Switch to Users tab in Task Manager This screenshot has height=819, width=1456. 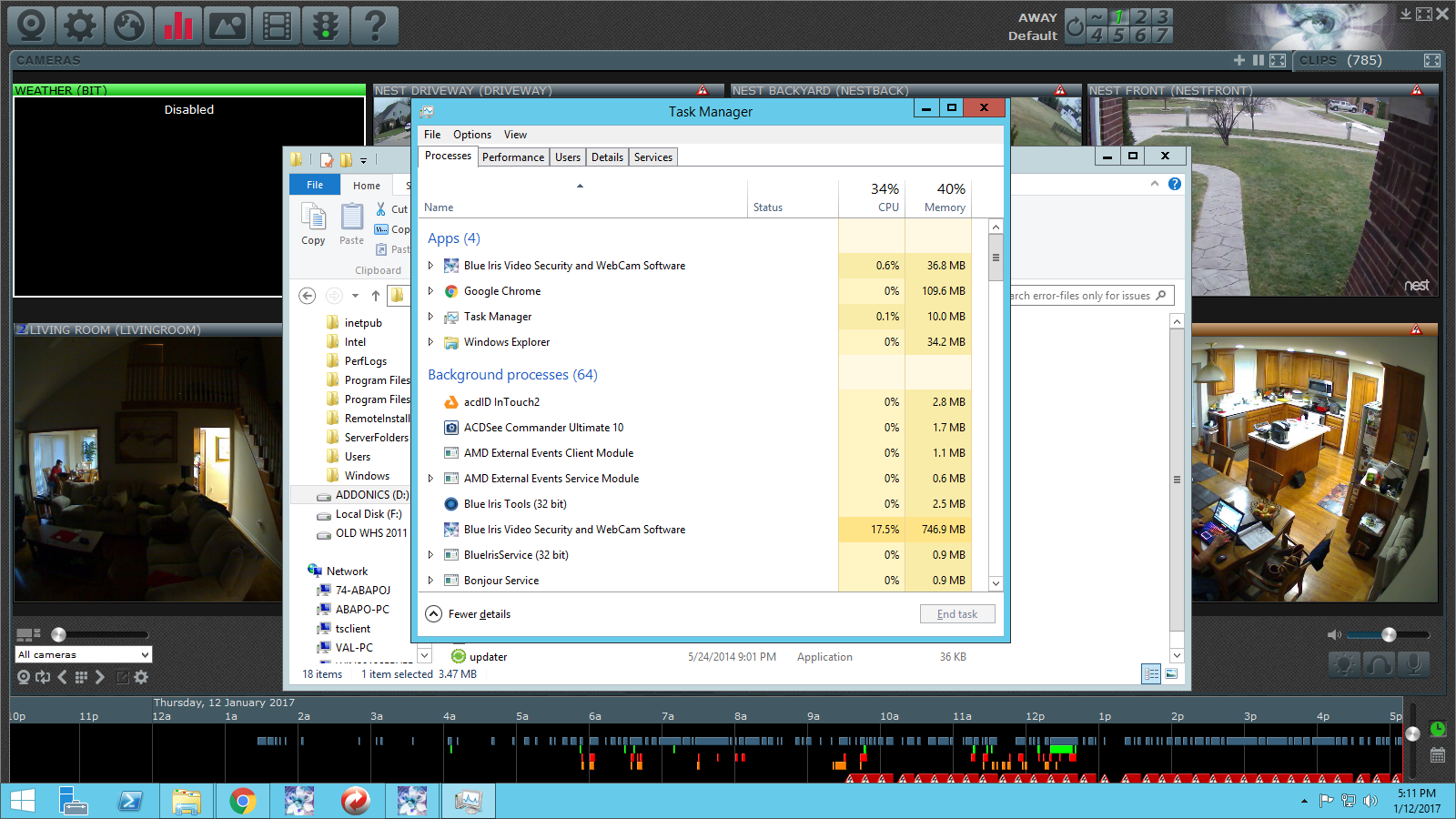pos(568,157)
